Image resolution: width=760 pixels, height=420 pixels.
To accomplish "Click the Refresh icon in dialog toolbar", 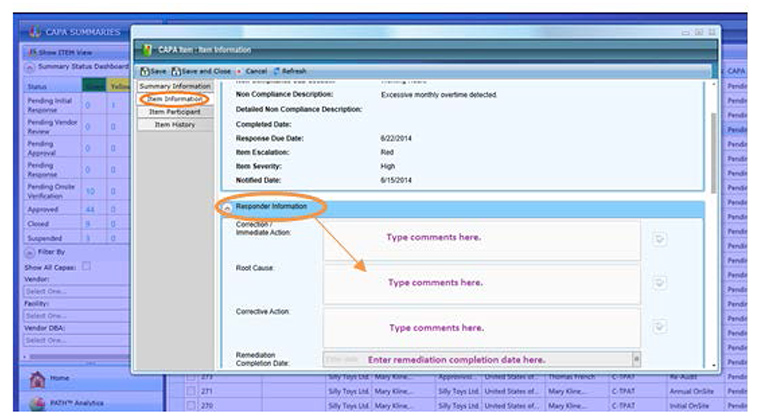I will point(277,71).
